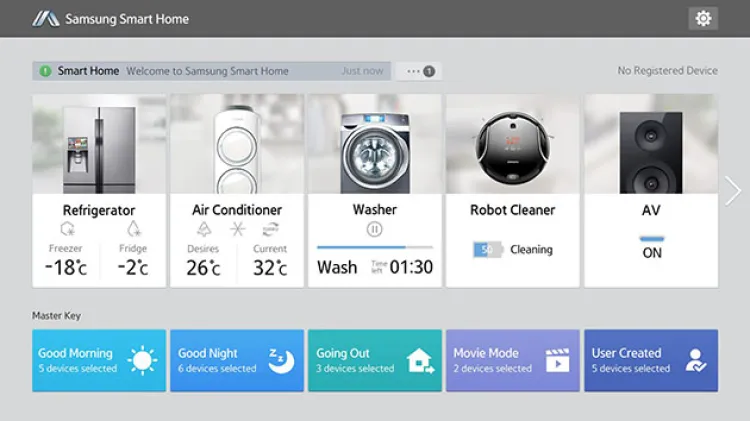750x421 pixels.
Task: Open the Refrigerator device image
Action: tap(99, 144)
